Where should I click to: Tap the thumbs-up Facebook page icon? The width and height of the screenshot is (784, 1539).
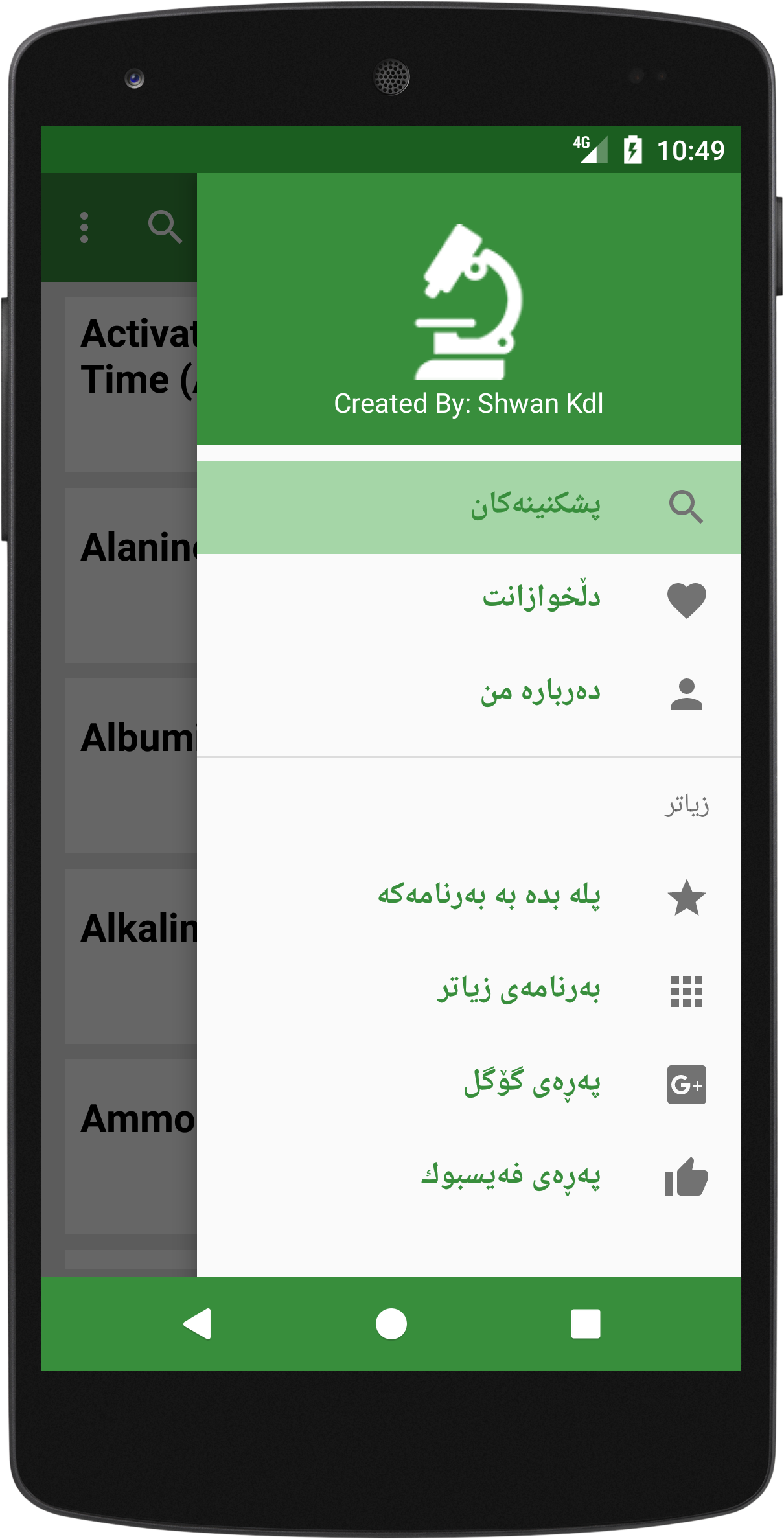coord(686,1177)
